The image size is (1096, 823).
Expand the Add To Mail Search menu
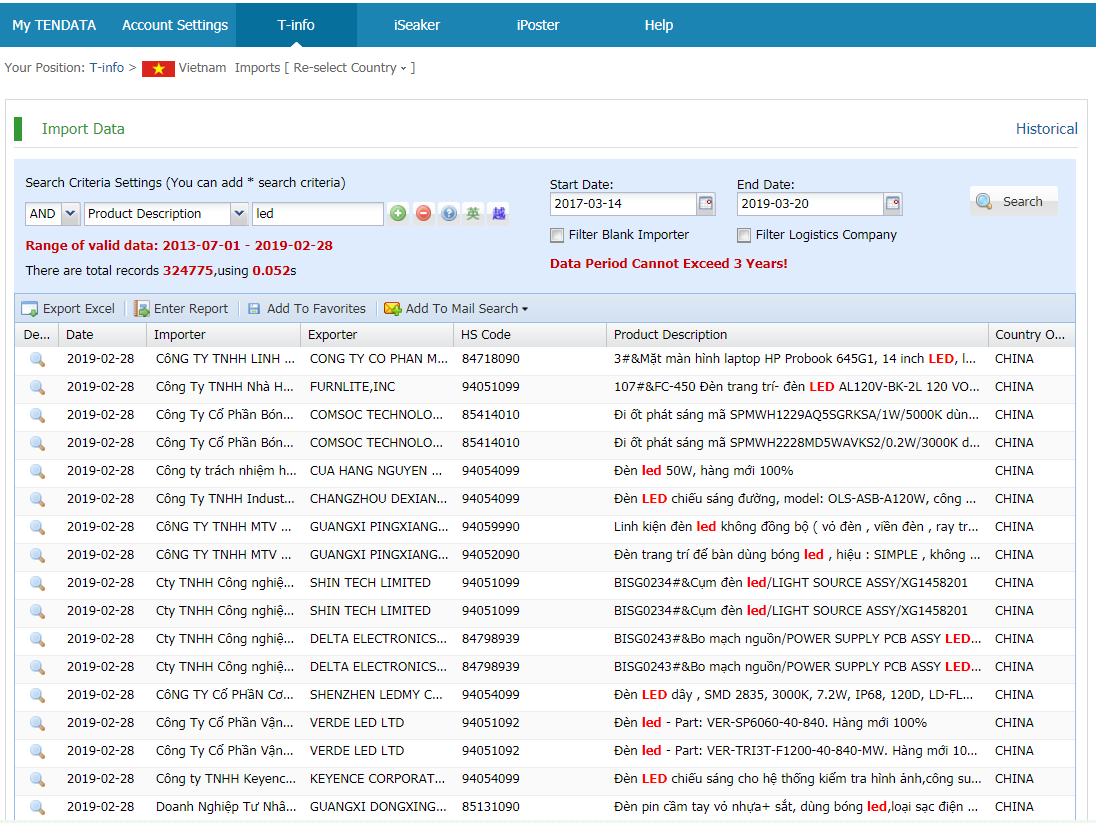click(456, 309)
